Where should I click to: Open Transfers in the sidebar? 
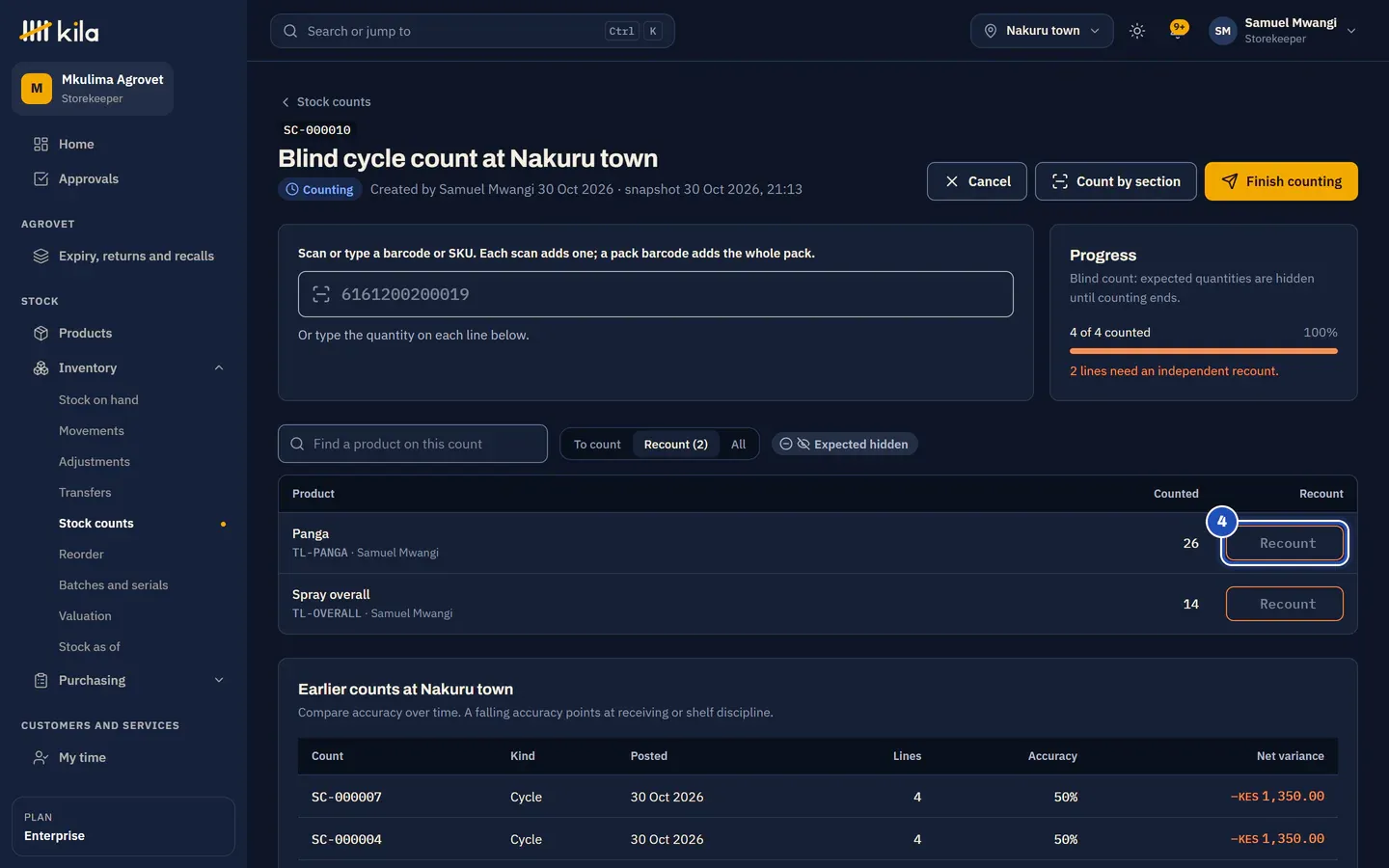pos(85,493)
